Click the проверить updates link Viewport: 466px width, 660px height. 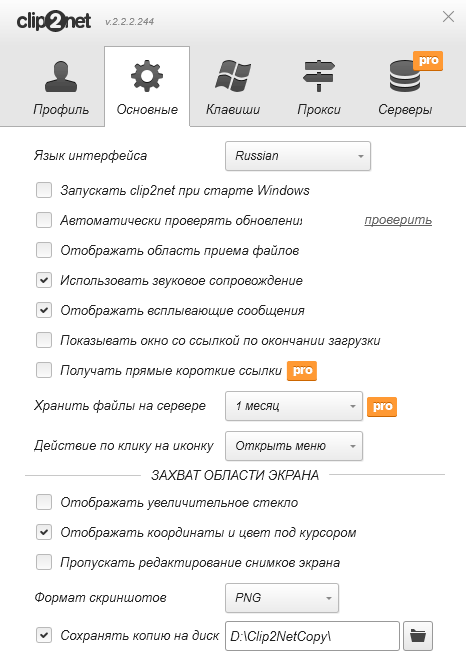click(398, 220)
